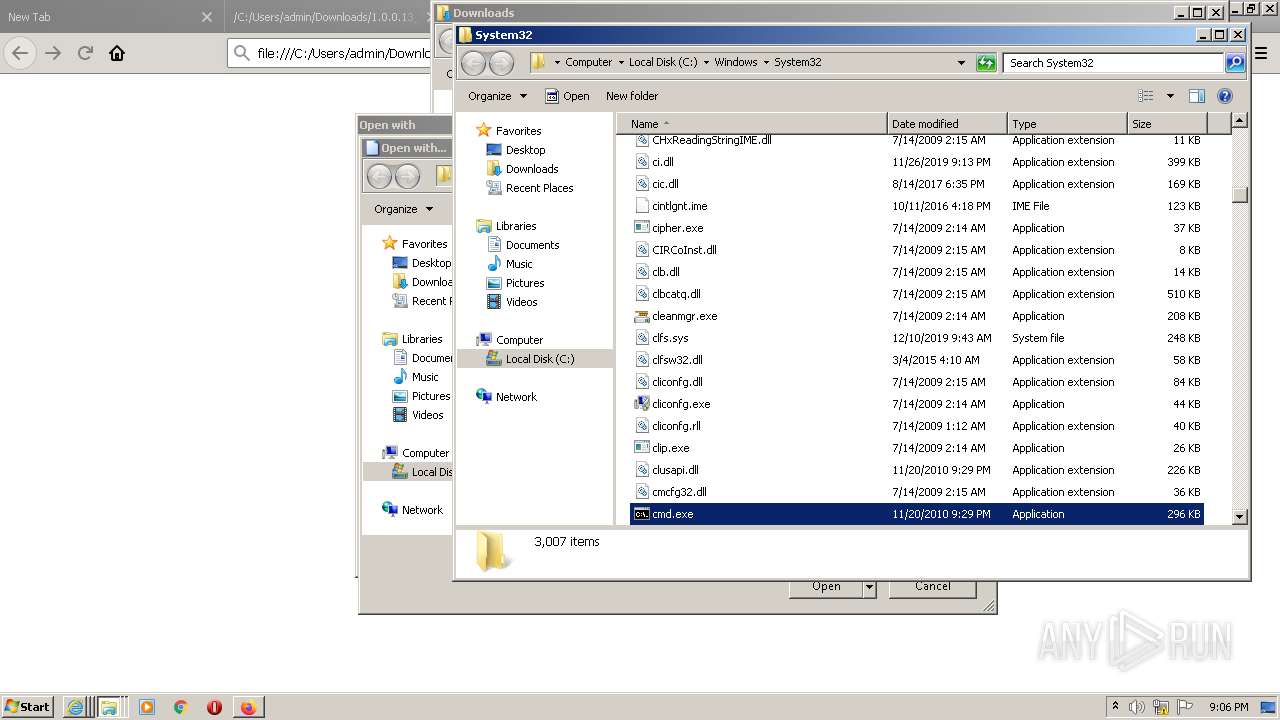
Task: Click New folder in the toolbar
Action: click(632, 96)
